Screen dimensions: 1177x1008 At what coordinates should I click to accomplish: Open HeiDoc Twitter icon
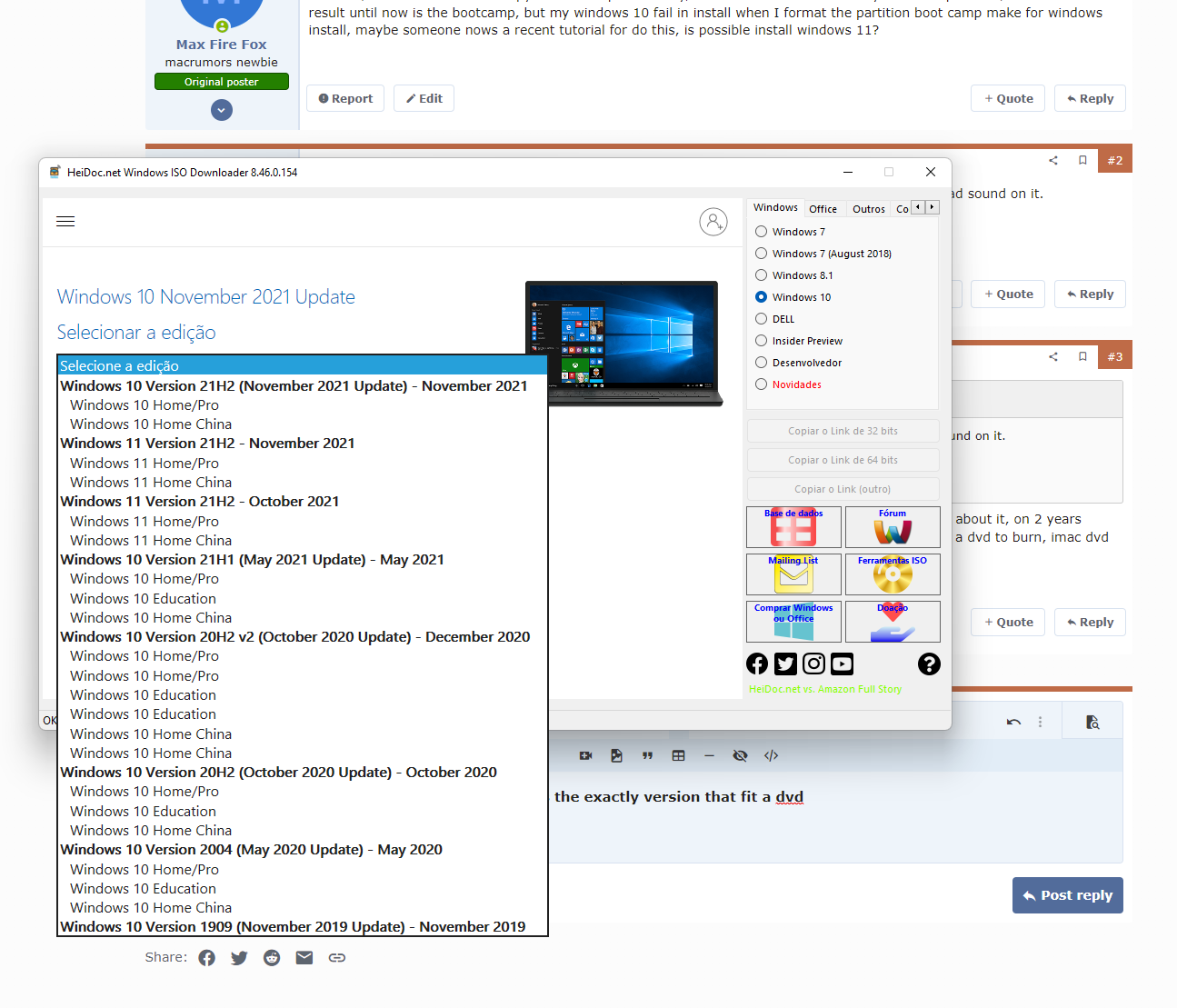[x=785, y=664]
